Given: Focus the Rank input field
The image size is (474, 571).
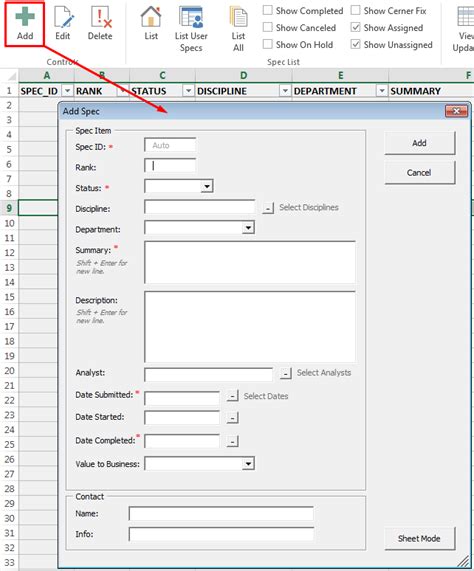Looking at the screenshot, I should 170,166.
